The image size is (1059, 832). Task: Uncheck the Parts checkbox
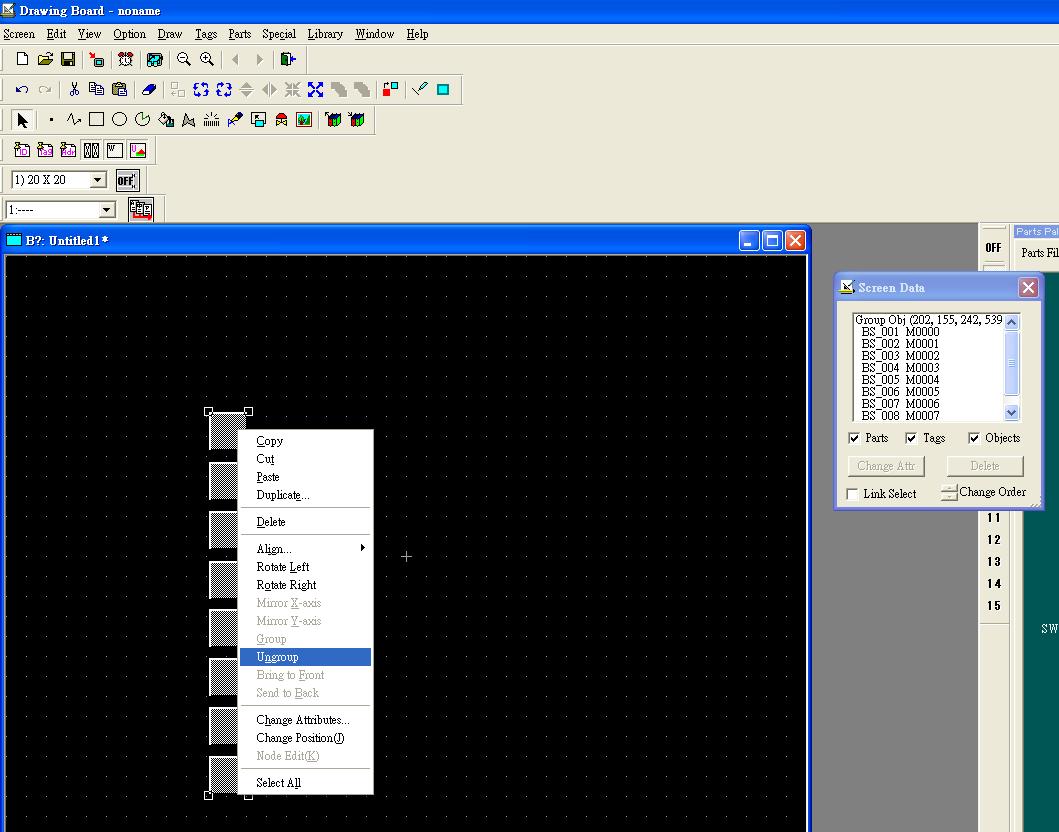point(854,438)
